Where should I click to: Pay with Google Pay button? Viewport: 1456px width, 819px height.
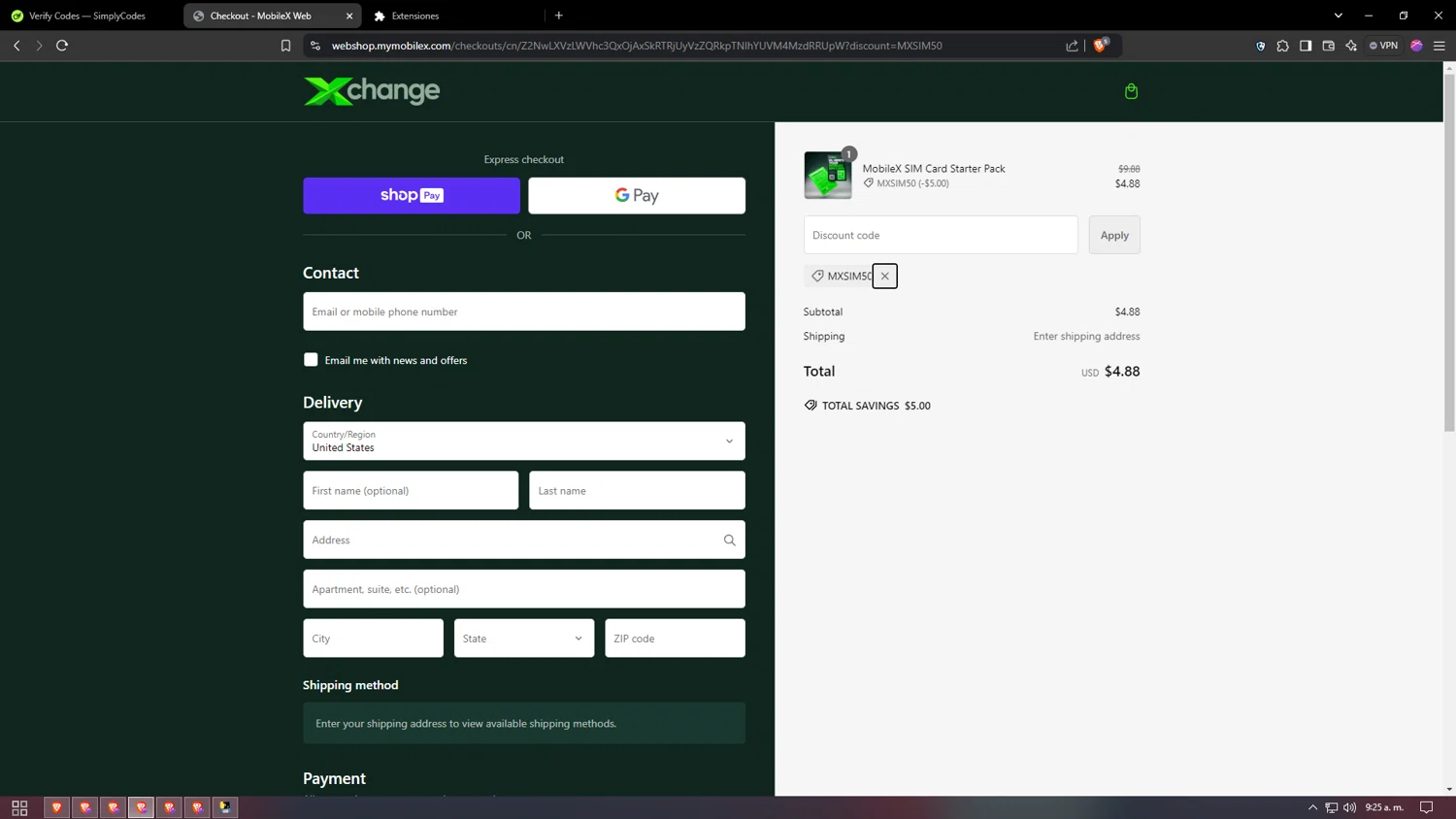click(x=637, y=195)
